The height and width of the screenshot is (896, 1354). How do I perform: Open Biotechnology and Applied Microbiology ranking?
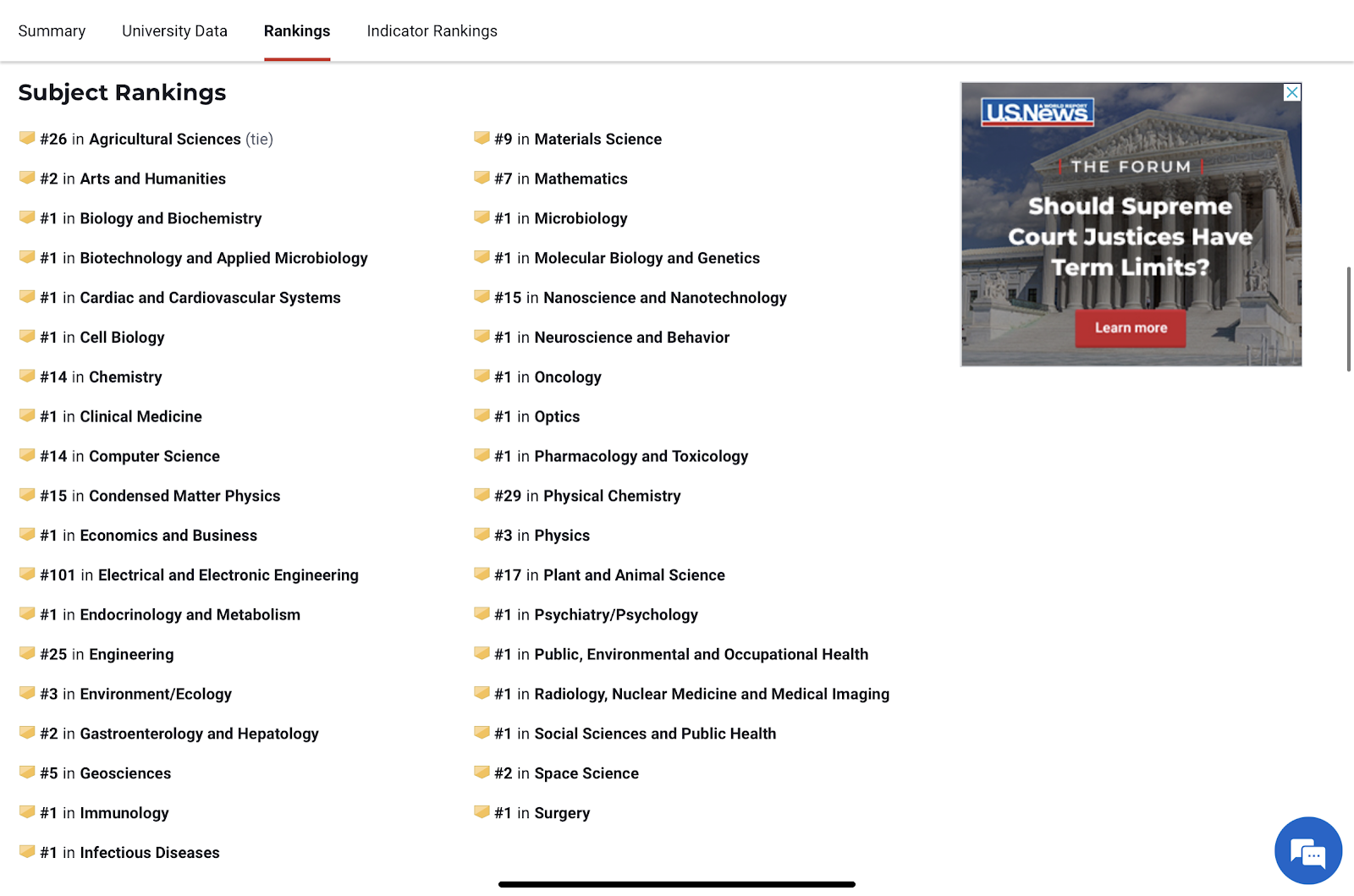tap(224, 258)
